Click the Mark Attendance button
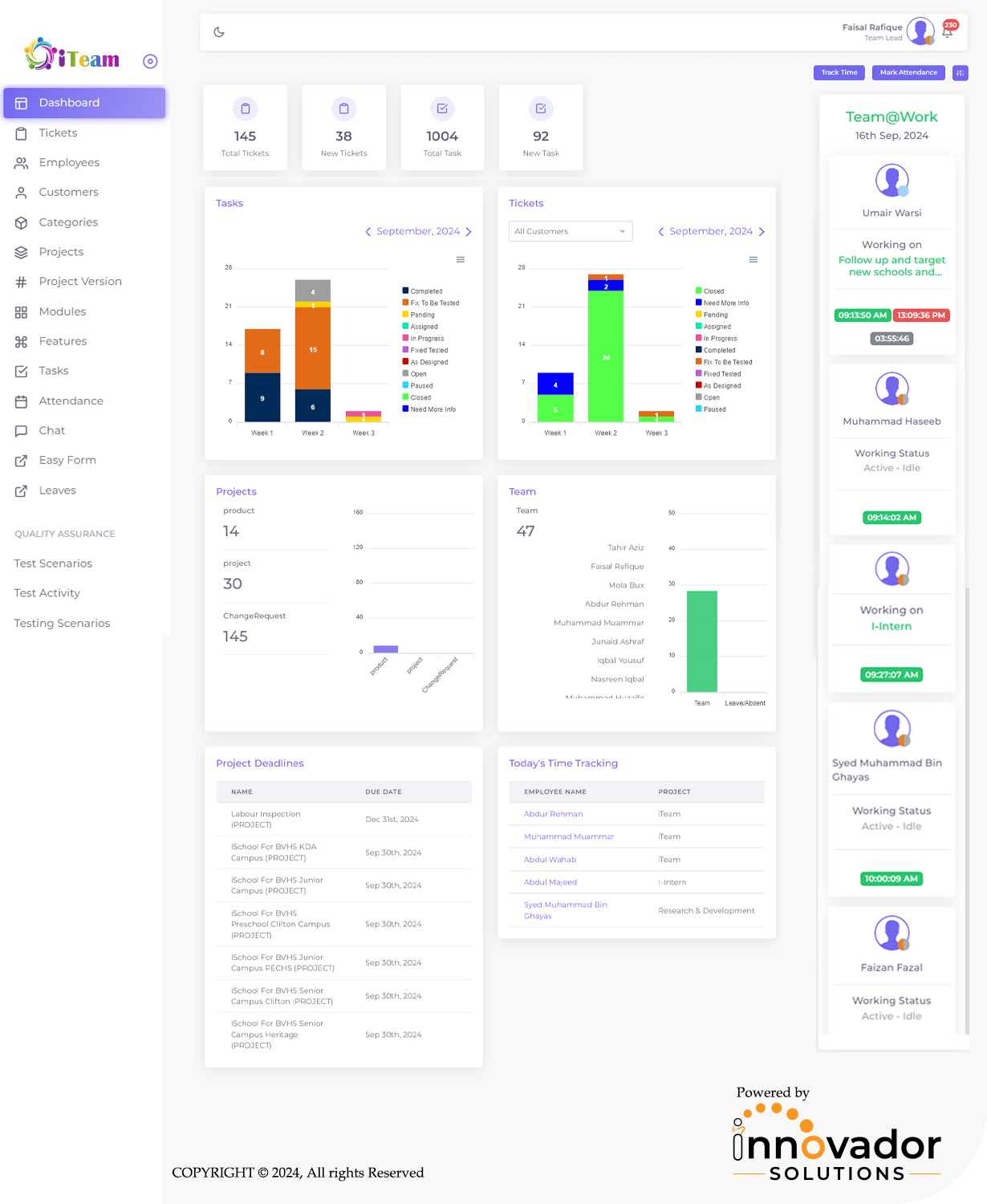This screenshot has height=1204, width=987. [908, 72]
